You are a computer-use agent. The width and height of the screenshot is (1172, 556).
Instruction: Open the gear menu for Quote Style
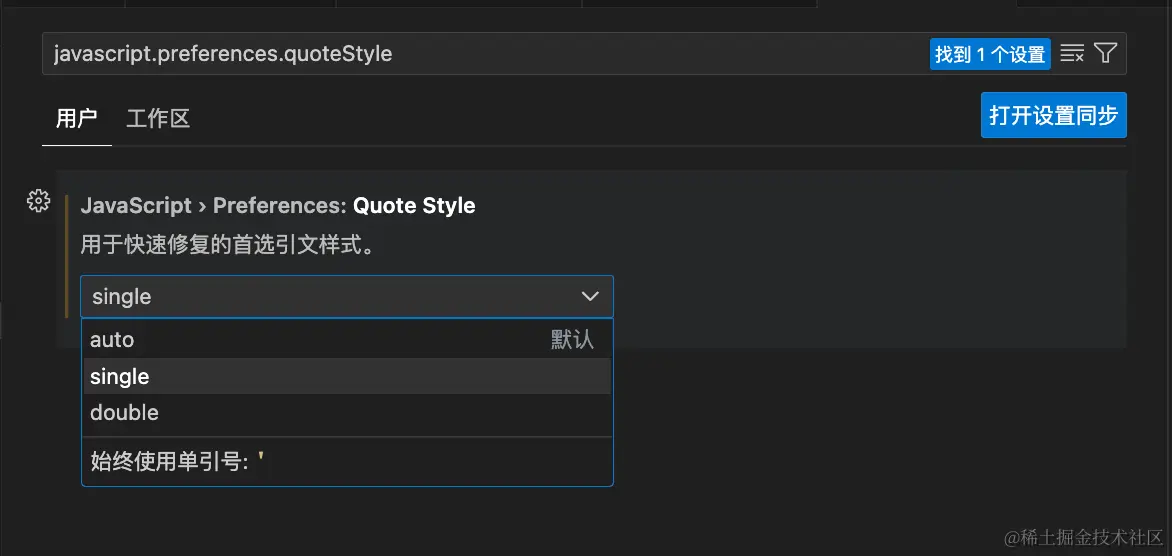(38, 201)
